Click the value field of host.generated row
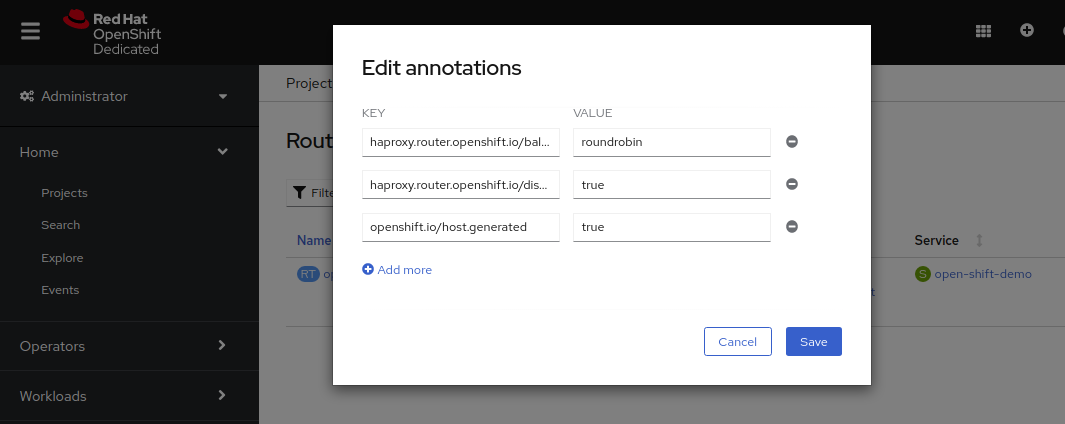 tap(672, 227)
